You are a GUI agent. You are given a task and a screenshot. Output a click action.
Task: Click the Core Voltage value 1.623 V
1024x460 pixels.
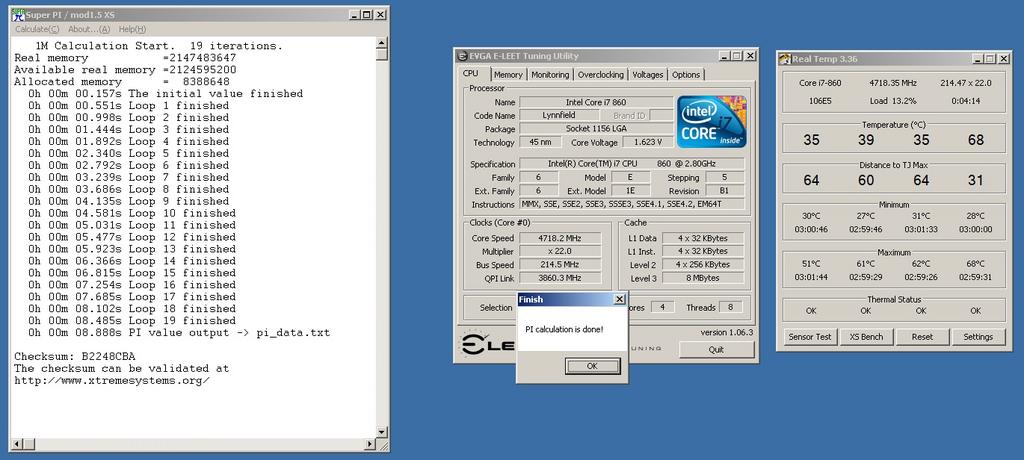(x=648, y=142)
